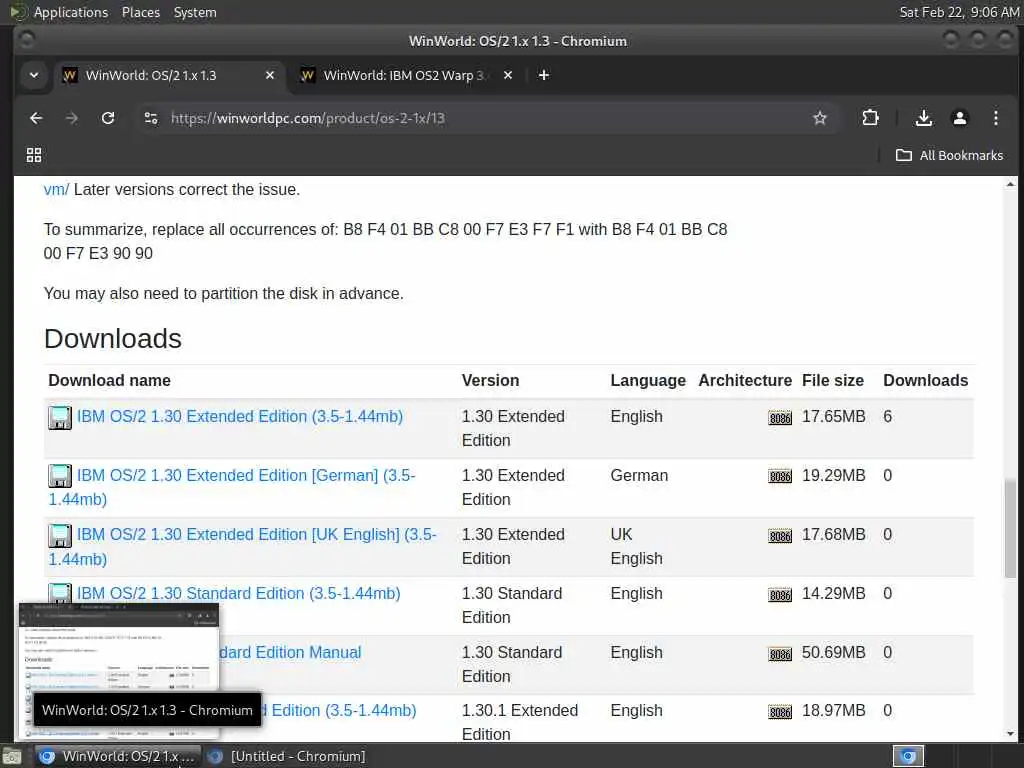Image resolution: width=1024 pixels, height=768 pixels.
Task: Click 8086 chip icon in 17.68MB row
Action: coord(780,536)
